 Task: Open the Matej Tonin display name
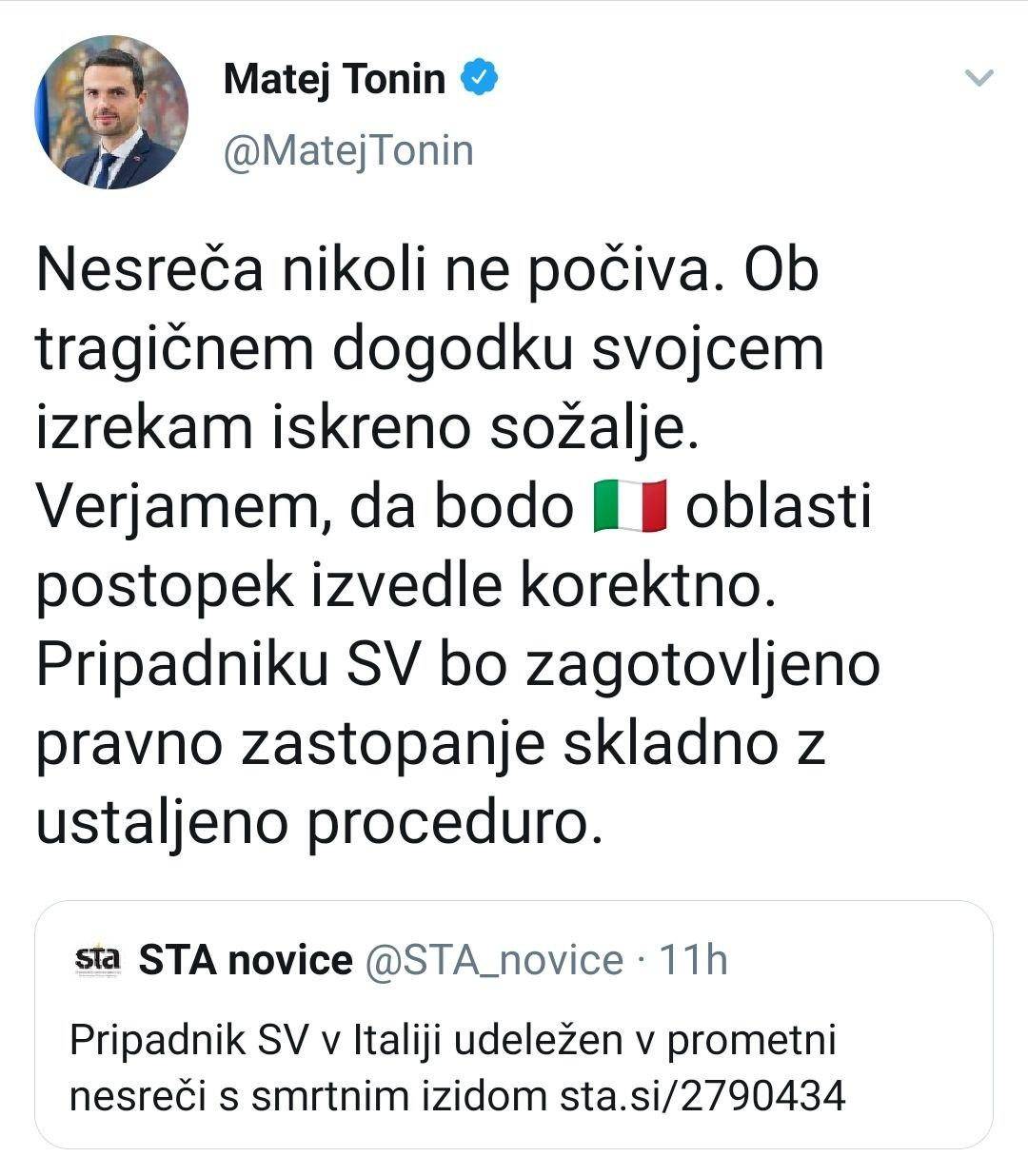334,79
